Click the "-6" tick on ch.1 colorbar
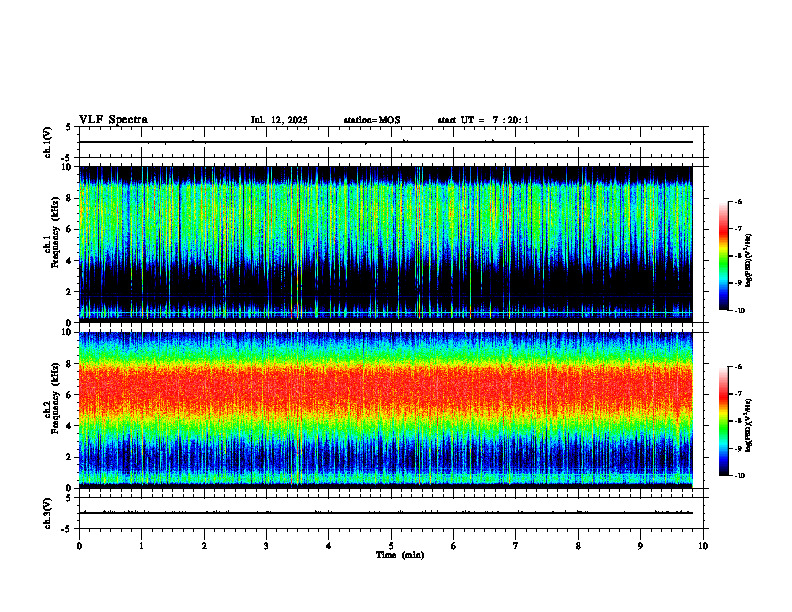 738,202
